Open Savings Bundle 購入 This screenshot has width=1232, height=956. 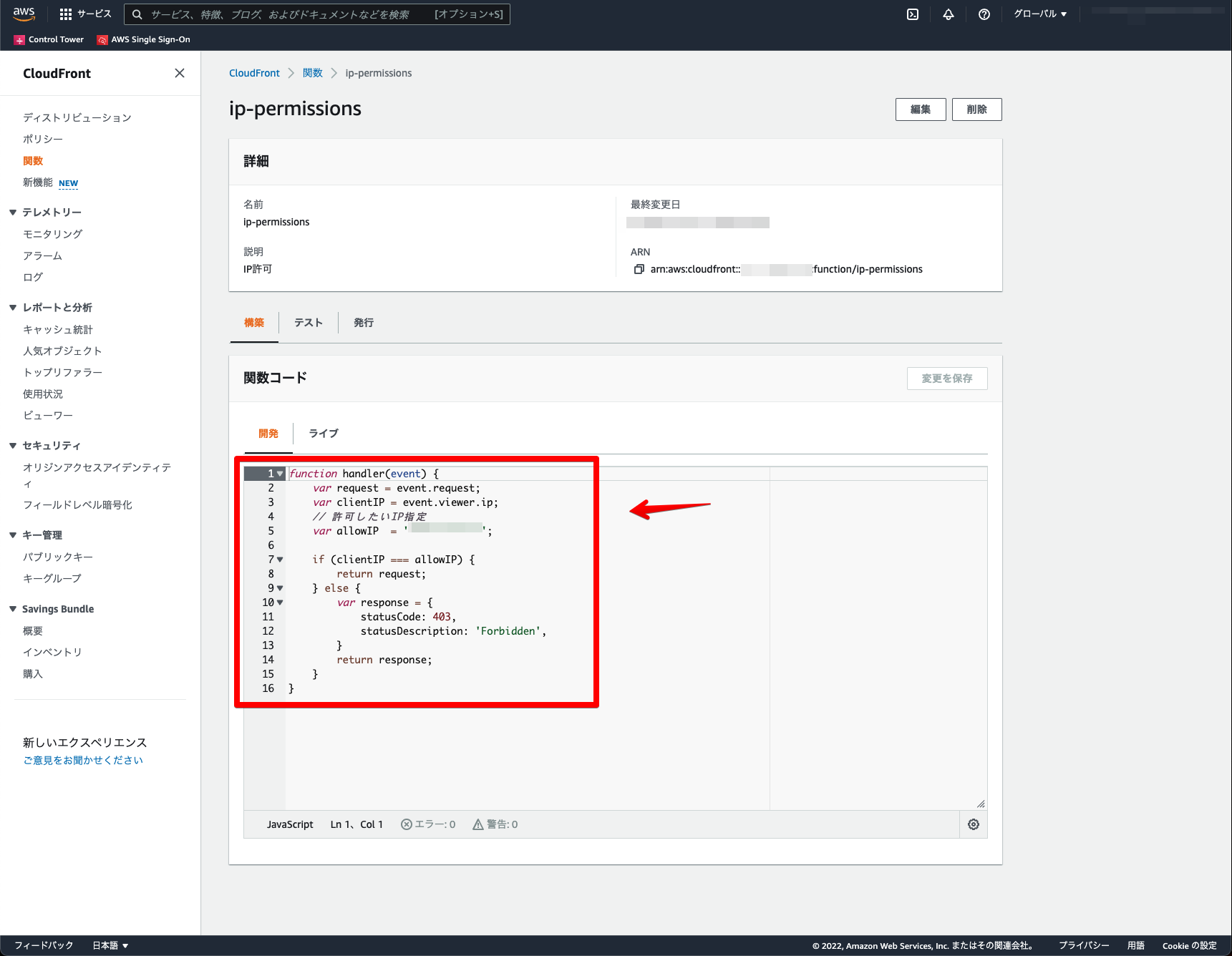(x=33, y=673)
